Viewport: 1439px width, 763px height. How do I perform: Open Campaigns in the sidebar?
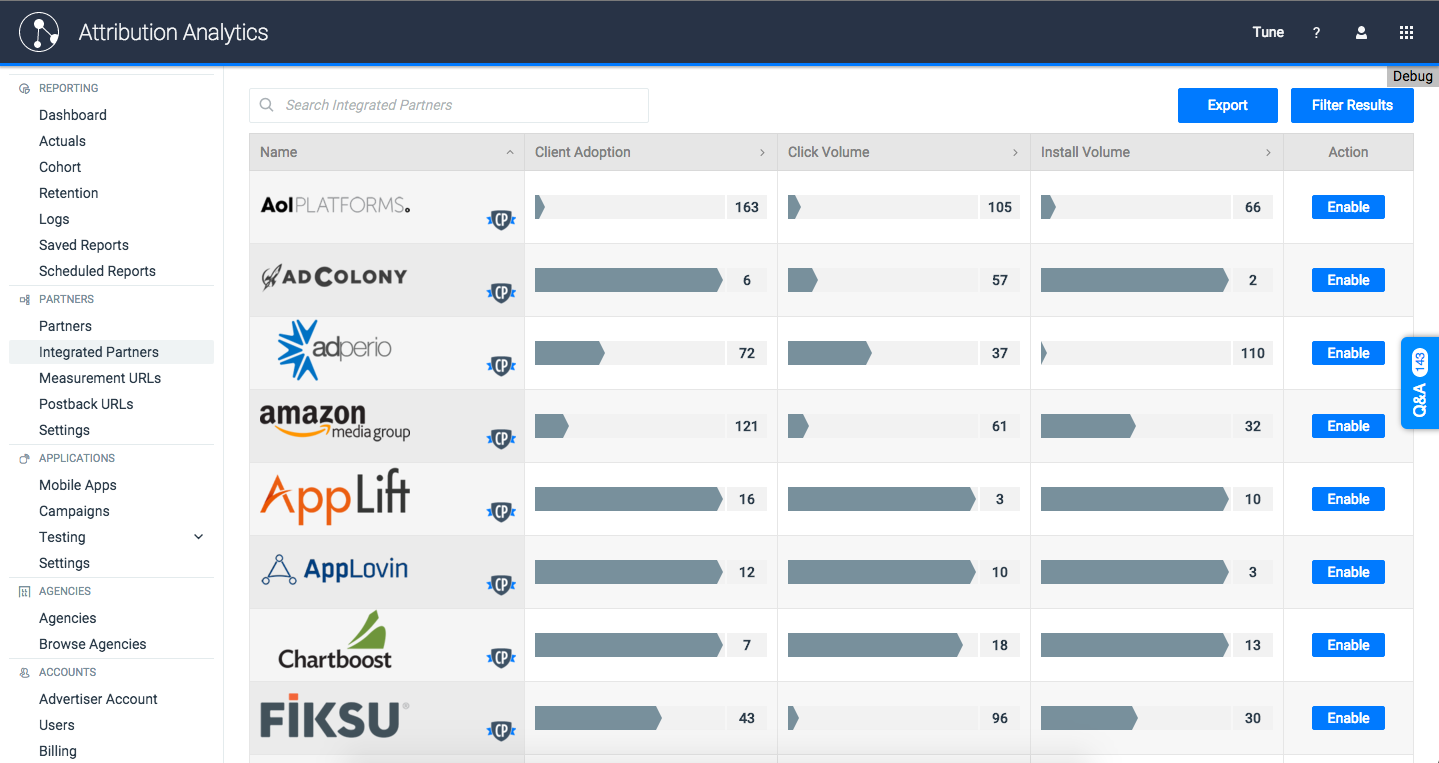[74, 511]
